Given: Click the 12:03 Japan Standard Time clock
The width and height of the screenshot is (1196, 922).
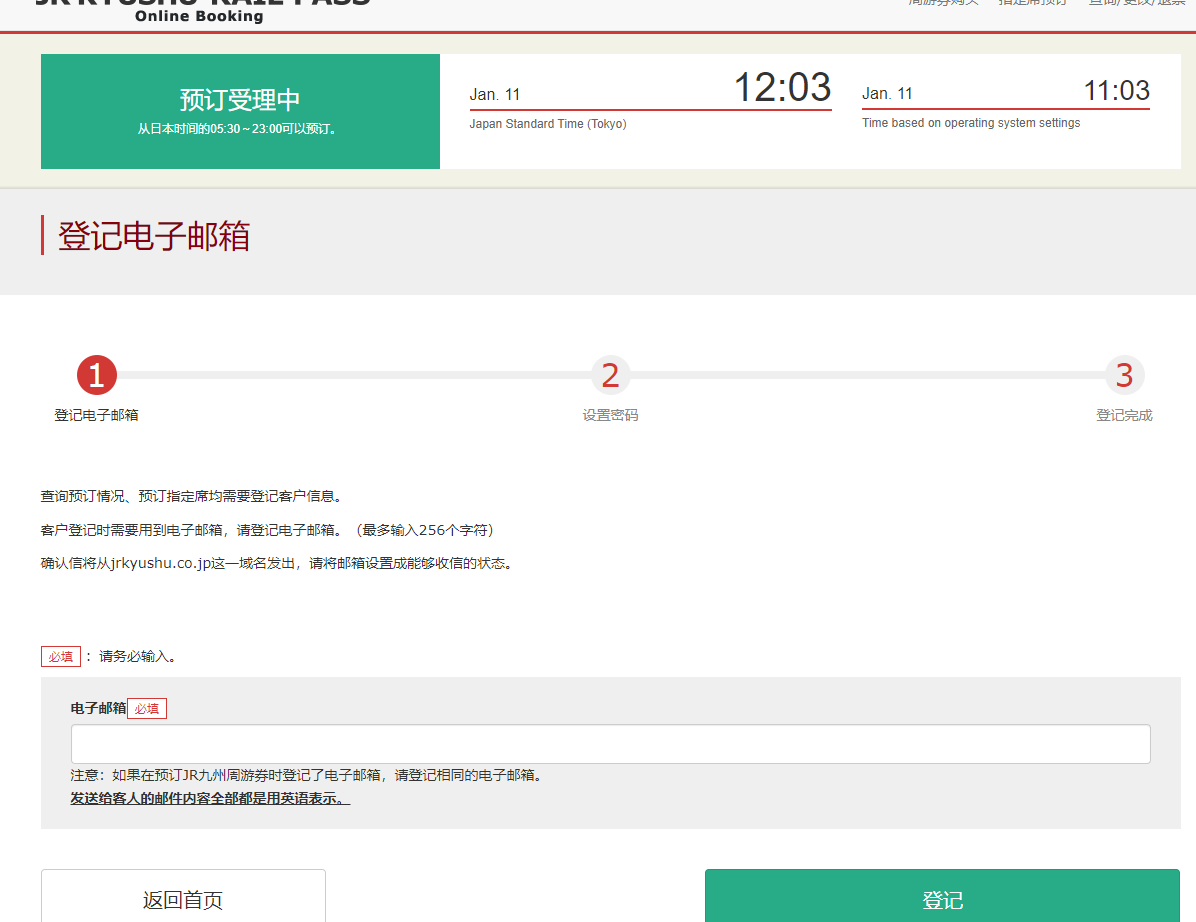Looking at the screenshot, I should [782, 88].
